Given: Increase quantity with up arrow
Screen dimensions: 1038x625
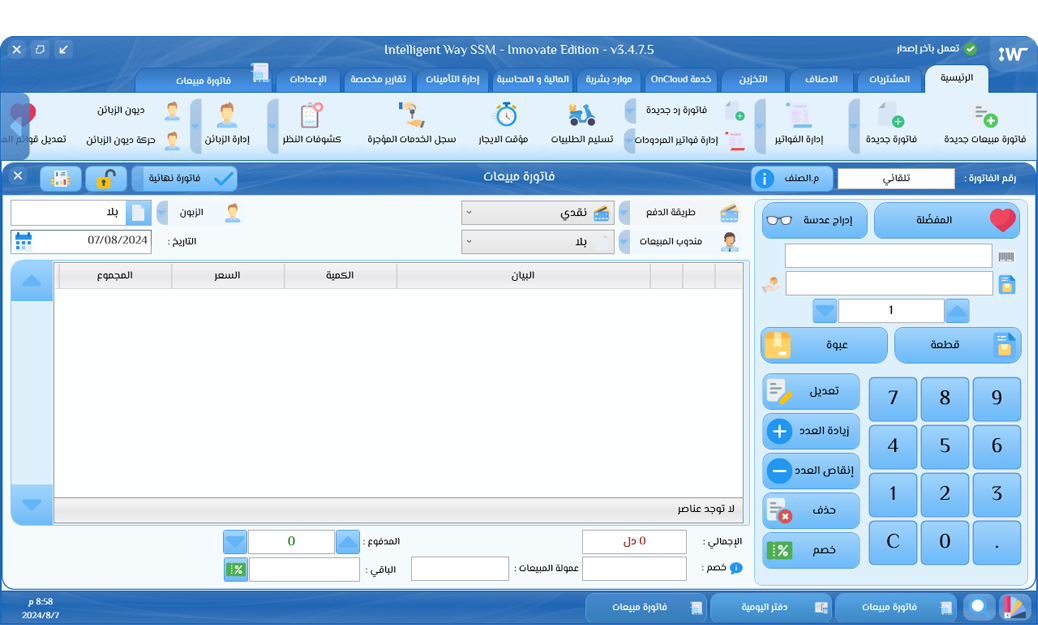Looking at the screenshot, I should pyautogui.click(x=957, y=311).
